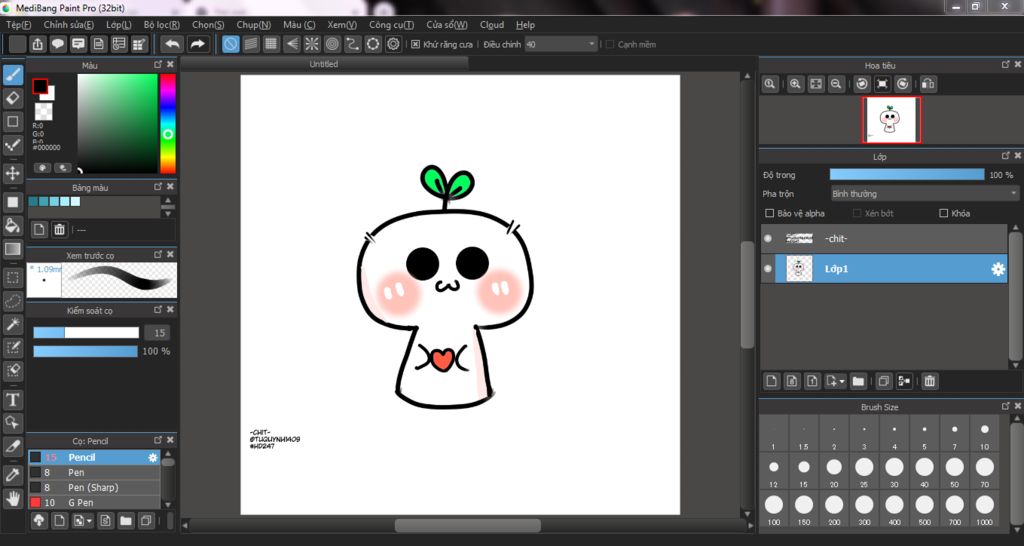1024x546 pixels.
Task: Adjust the Độ trong opacity slider
Action: 907,175
